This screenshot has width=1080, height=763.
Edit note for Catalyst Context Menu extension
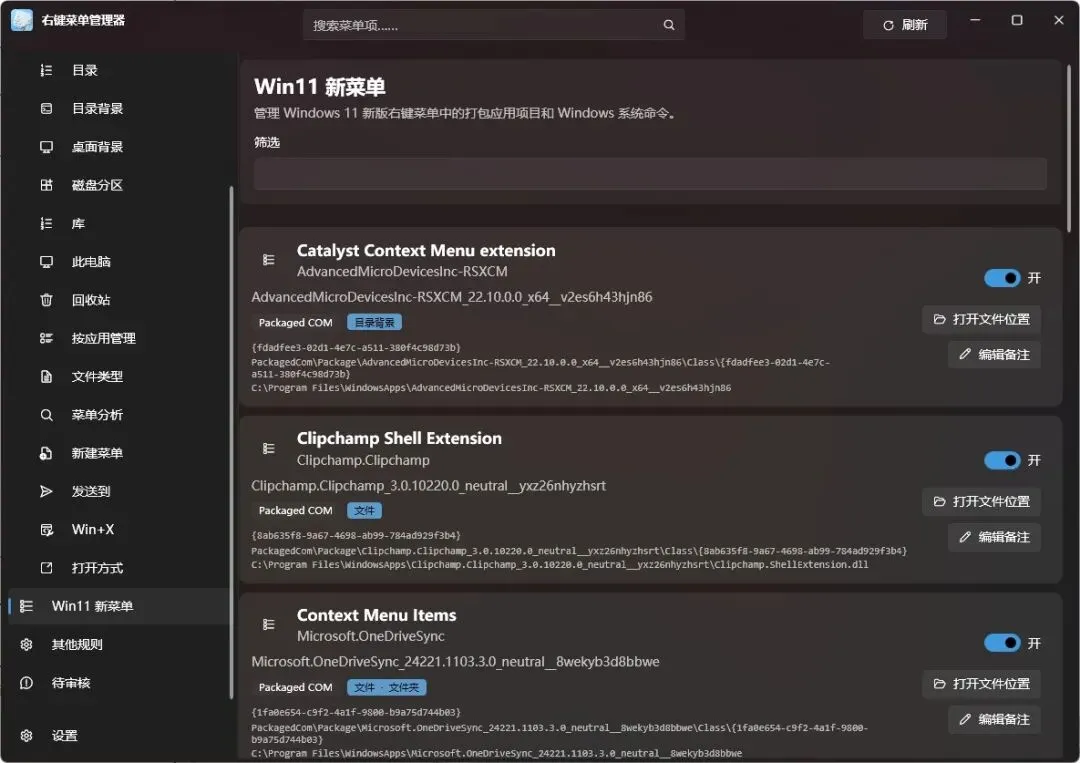[x=995, y=355]
